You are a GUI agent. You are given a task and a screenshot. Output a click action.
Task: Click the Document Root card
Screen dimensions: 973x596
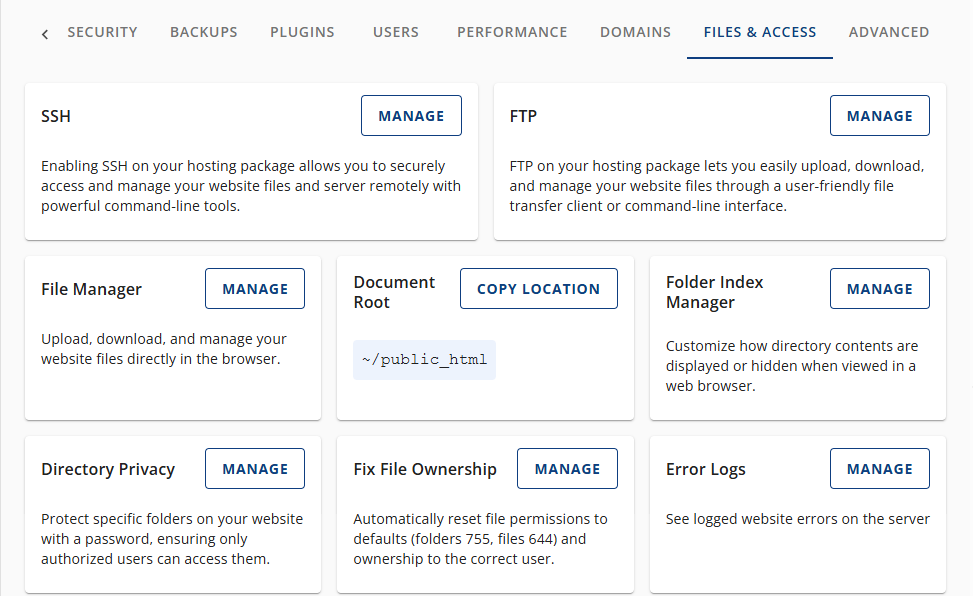(x=394, y=292)
